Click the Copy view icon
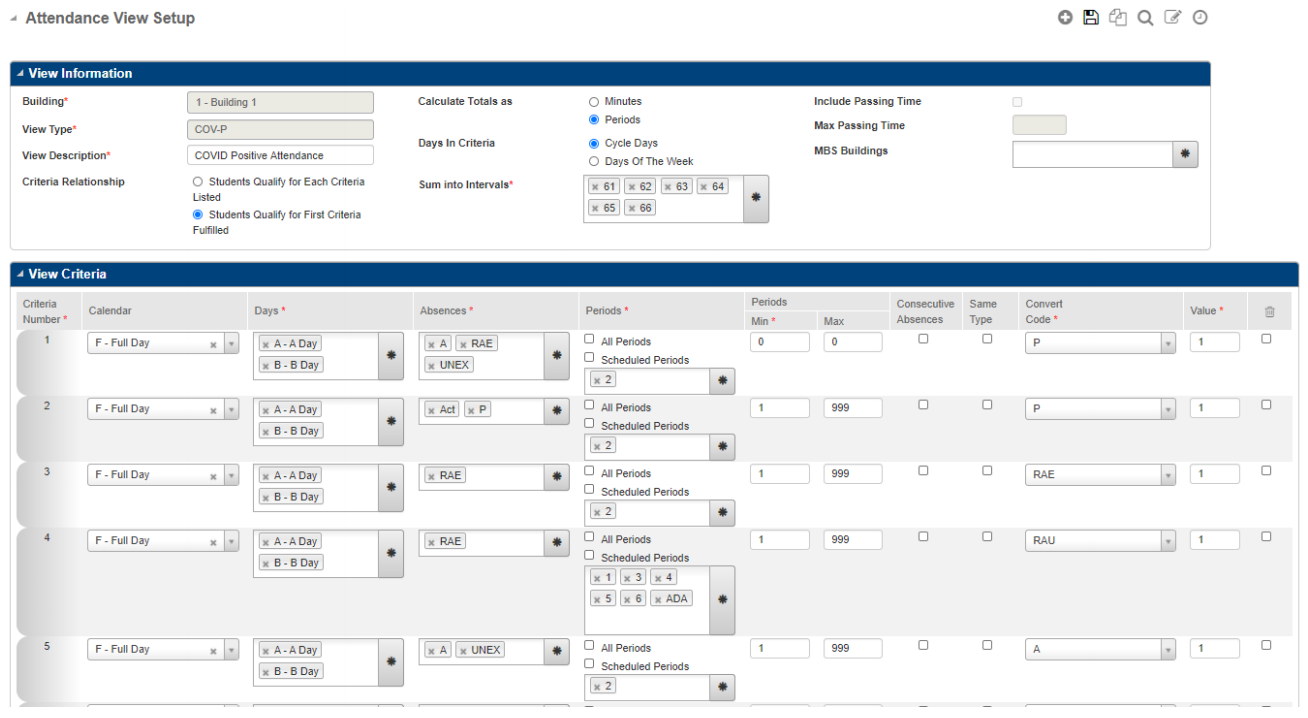 (1117, 17)
